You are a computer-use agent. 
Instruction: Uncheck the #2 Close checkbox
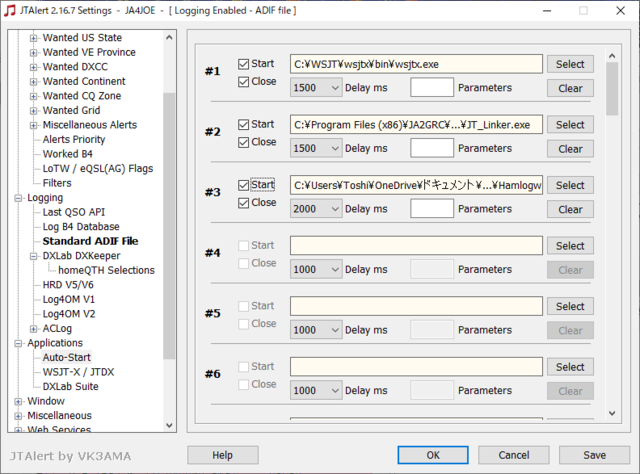[x=243, y=142]
